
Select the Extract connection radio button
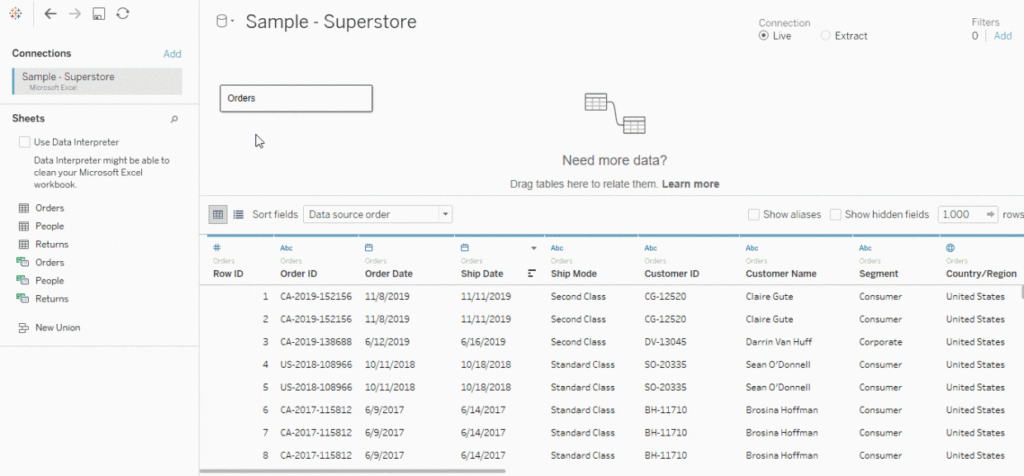(x=825, y=36)
